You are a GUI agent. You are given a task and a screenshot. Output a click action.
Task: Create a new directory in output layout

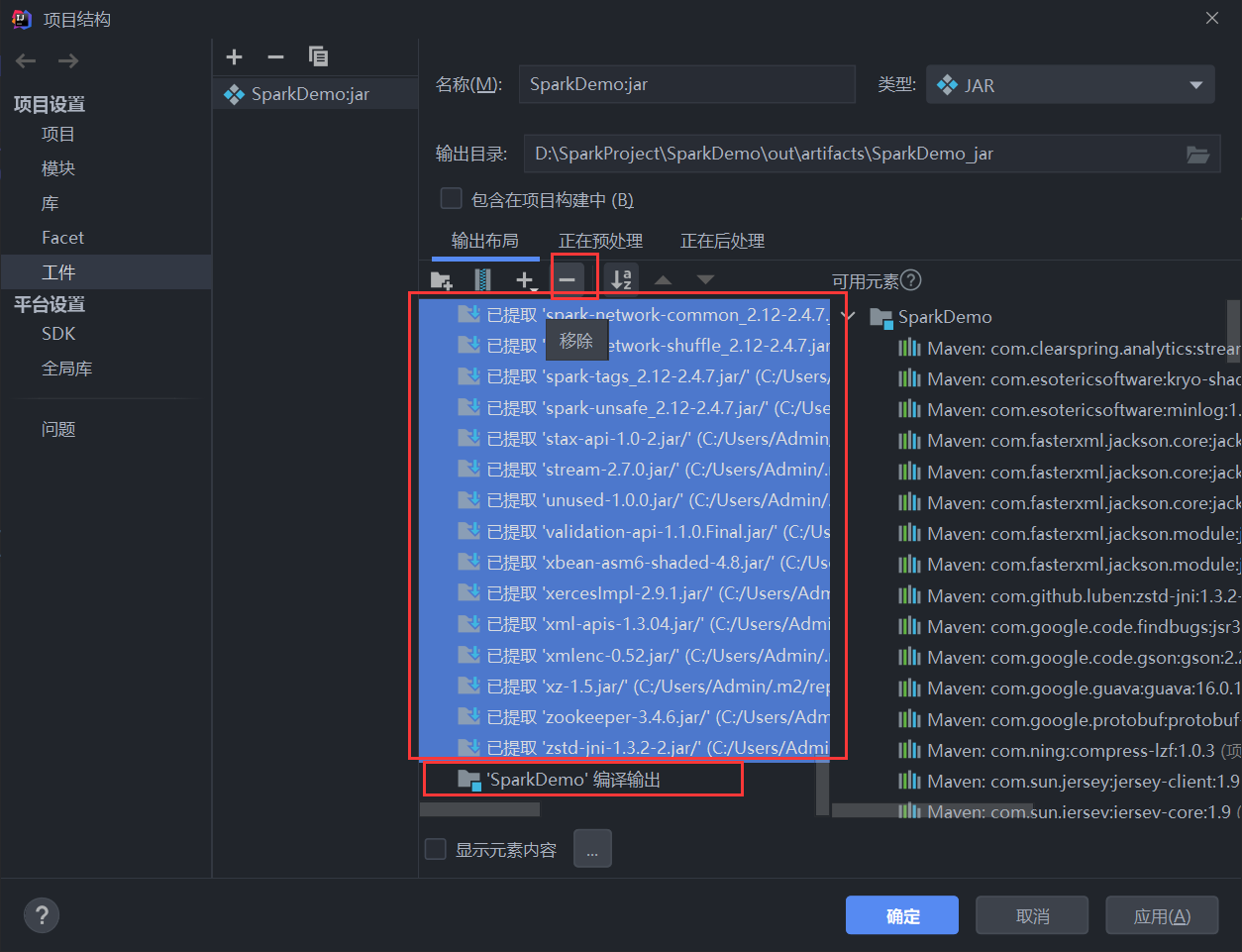[x=442, y=280]
